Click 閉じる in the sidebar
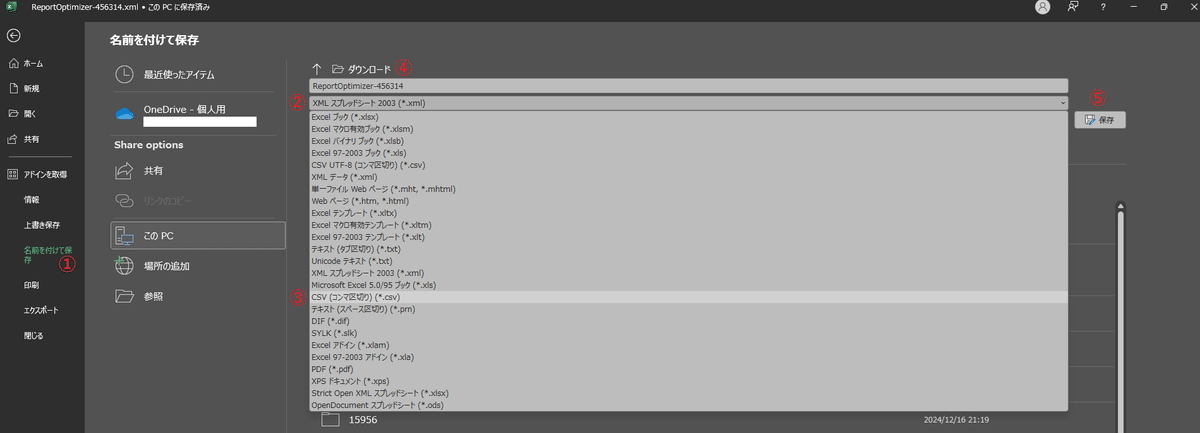Viewport: 1200px width, 433px height. [x=33, y=335]
